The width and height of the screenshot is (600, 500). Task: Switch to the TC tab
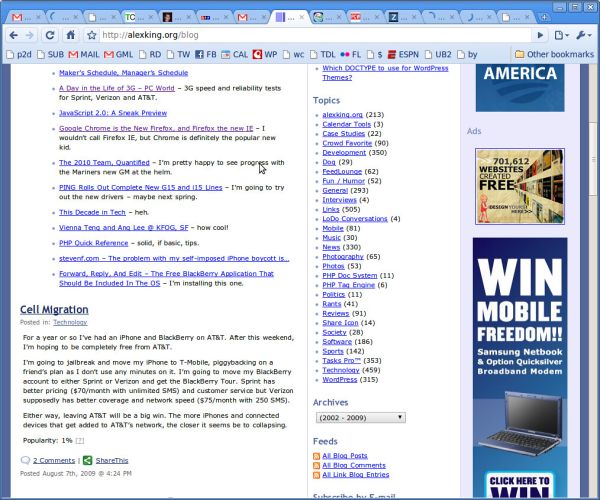(x=138, y=17)
